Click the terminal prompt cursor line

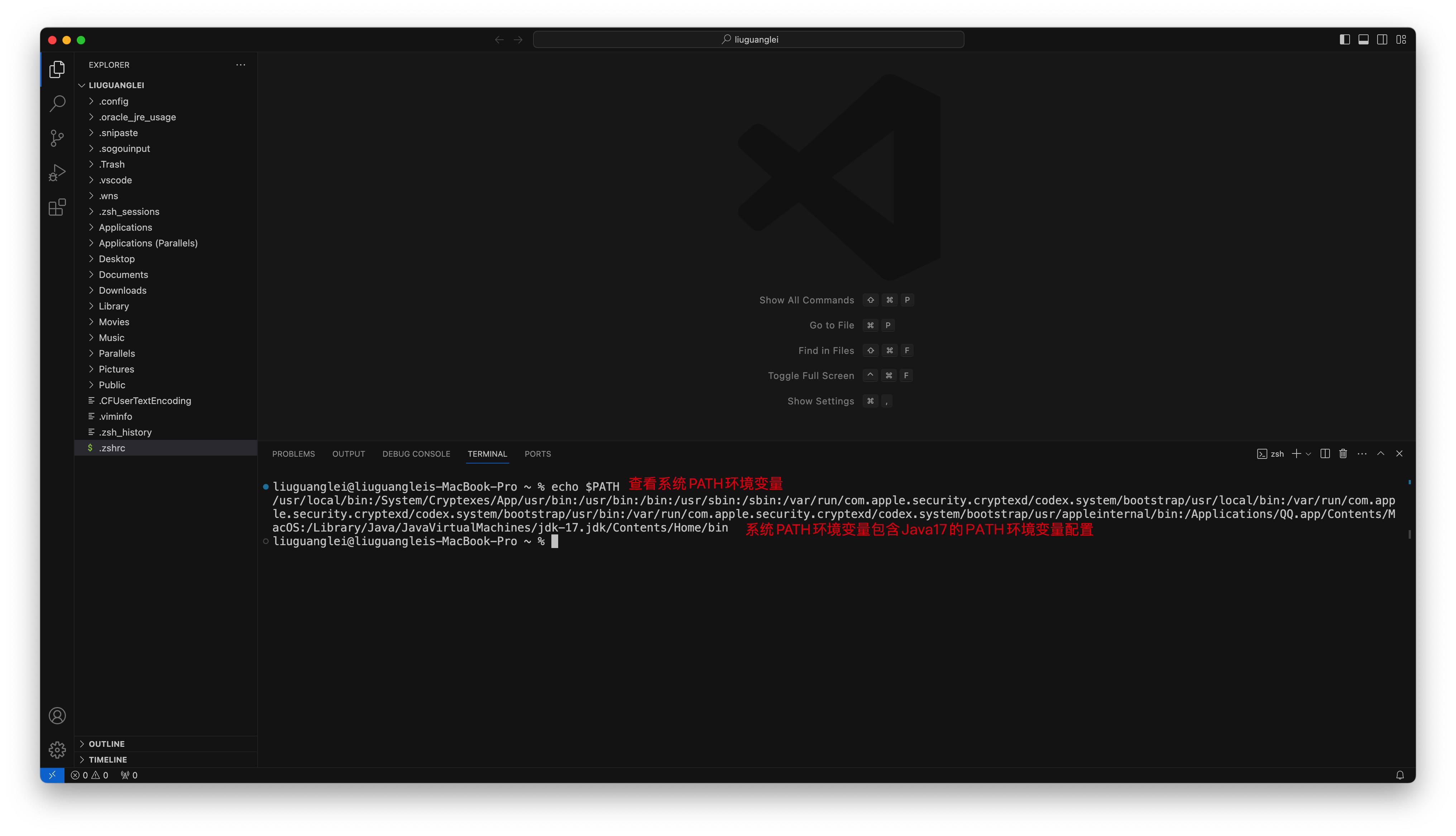[x=415, y=542]
